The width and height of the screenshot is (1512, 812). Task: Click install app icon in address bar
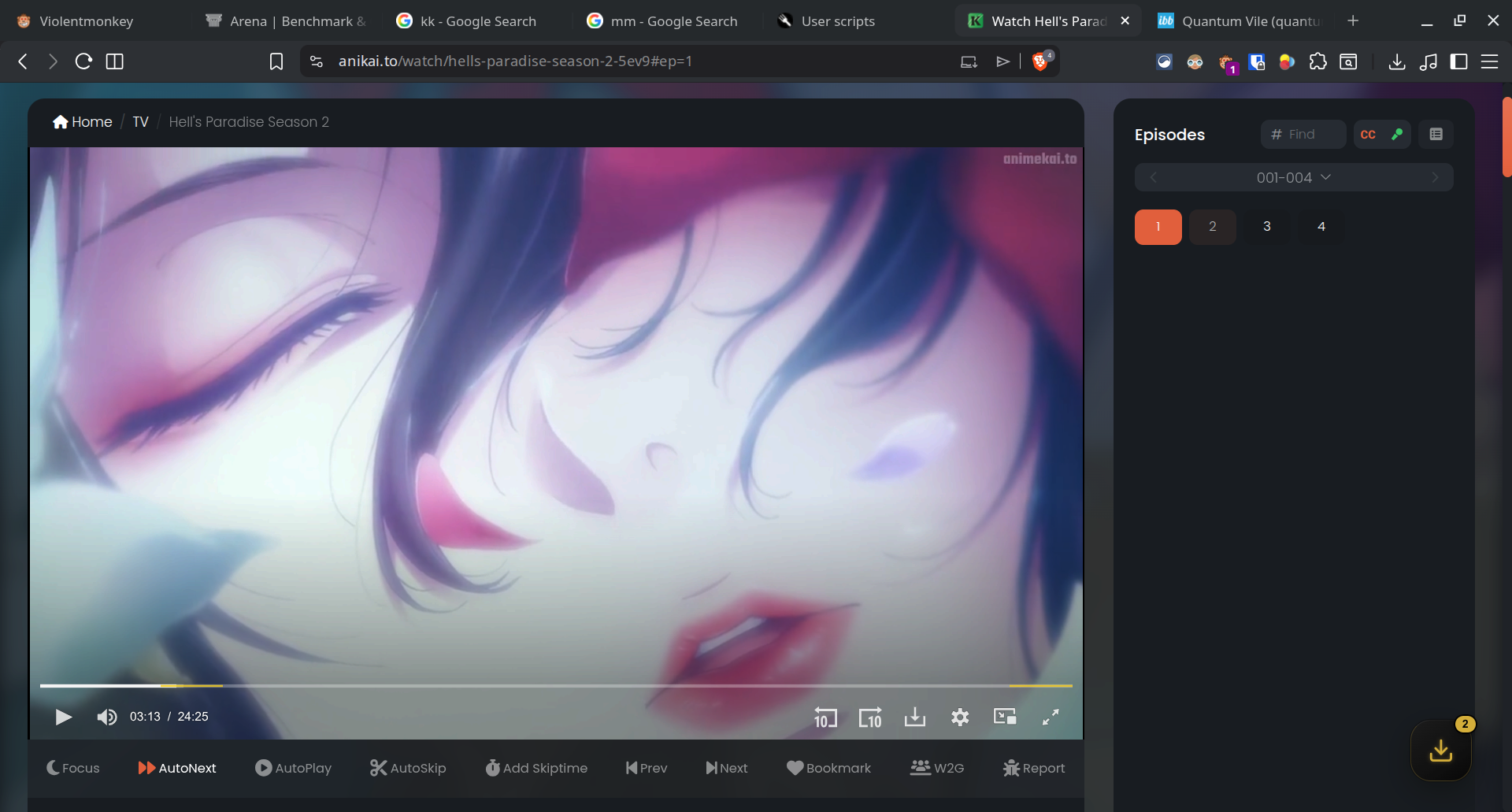point(969,61)
